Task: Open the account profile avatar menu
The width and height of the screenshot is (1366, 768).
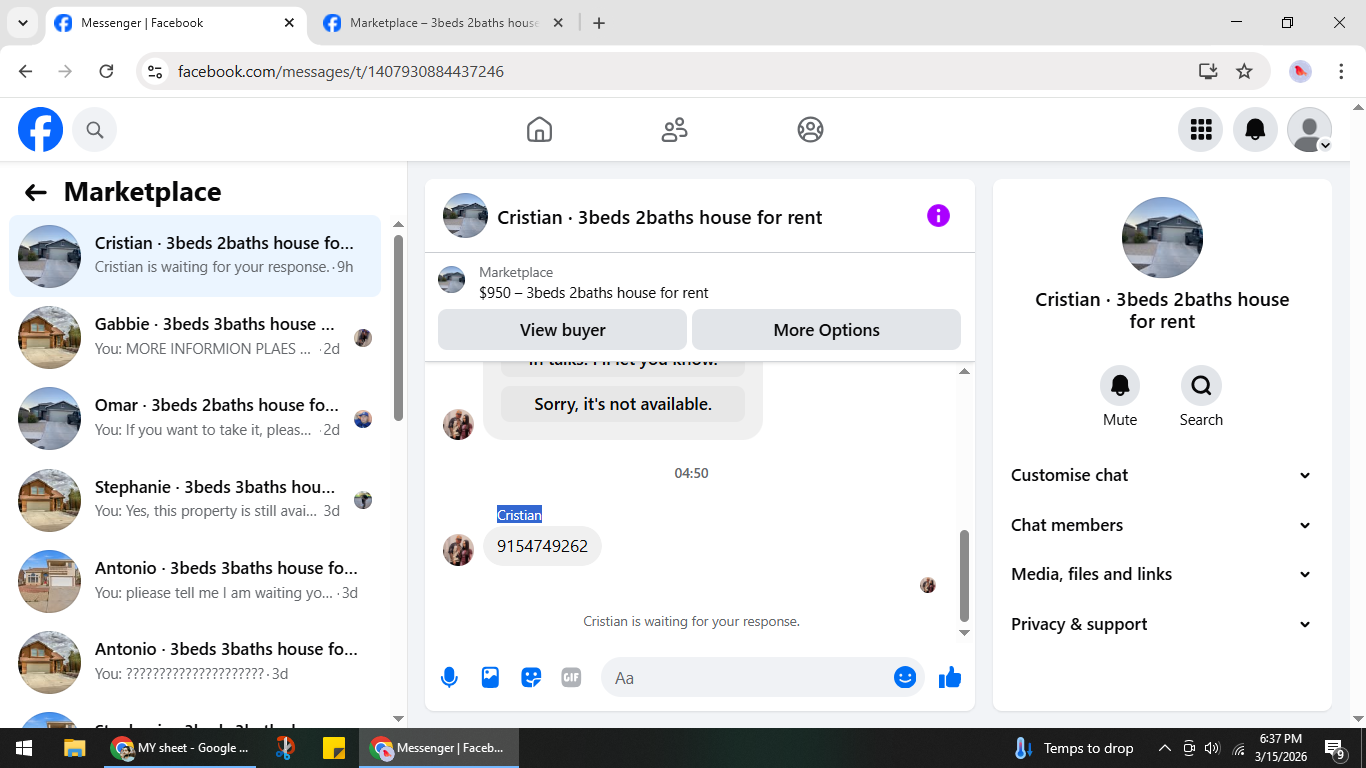Action: 1309,129
